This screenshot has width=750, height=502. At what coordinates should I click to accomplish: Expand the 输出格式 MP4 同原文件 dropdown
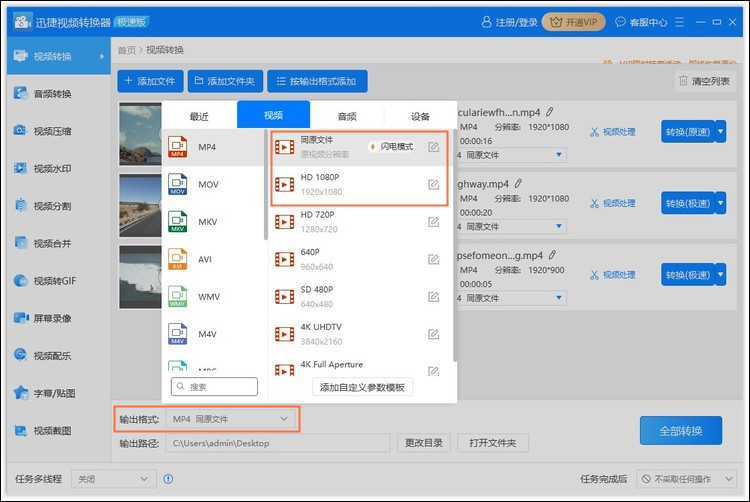[231, 419]
